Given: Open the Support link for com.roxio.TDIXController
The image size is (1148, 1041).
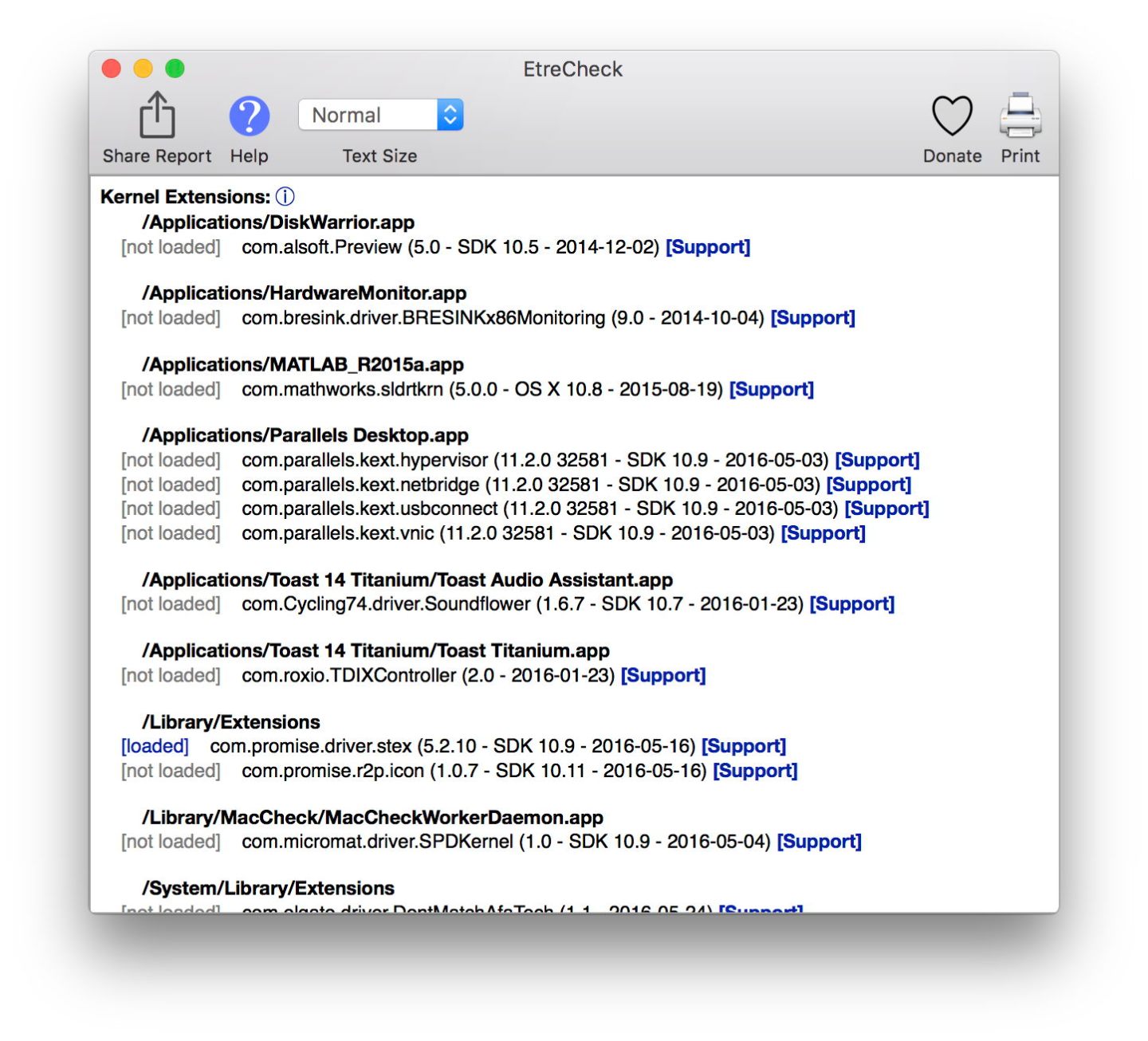Looking at the screenshot, I should pos(663,676).
